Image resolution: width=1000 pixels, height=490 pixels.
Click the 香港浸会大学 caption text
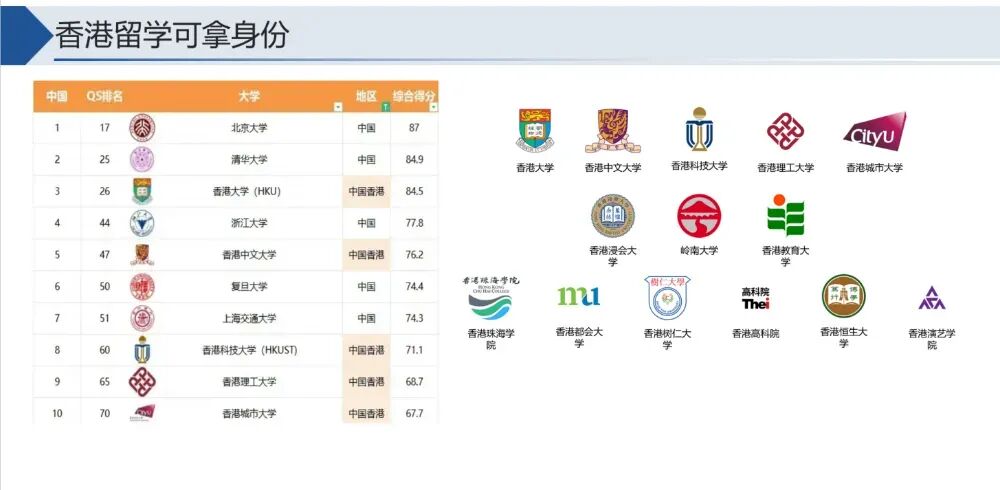tap(612, 256)
